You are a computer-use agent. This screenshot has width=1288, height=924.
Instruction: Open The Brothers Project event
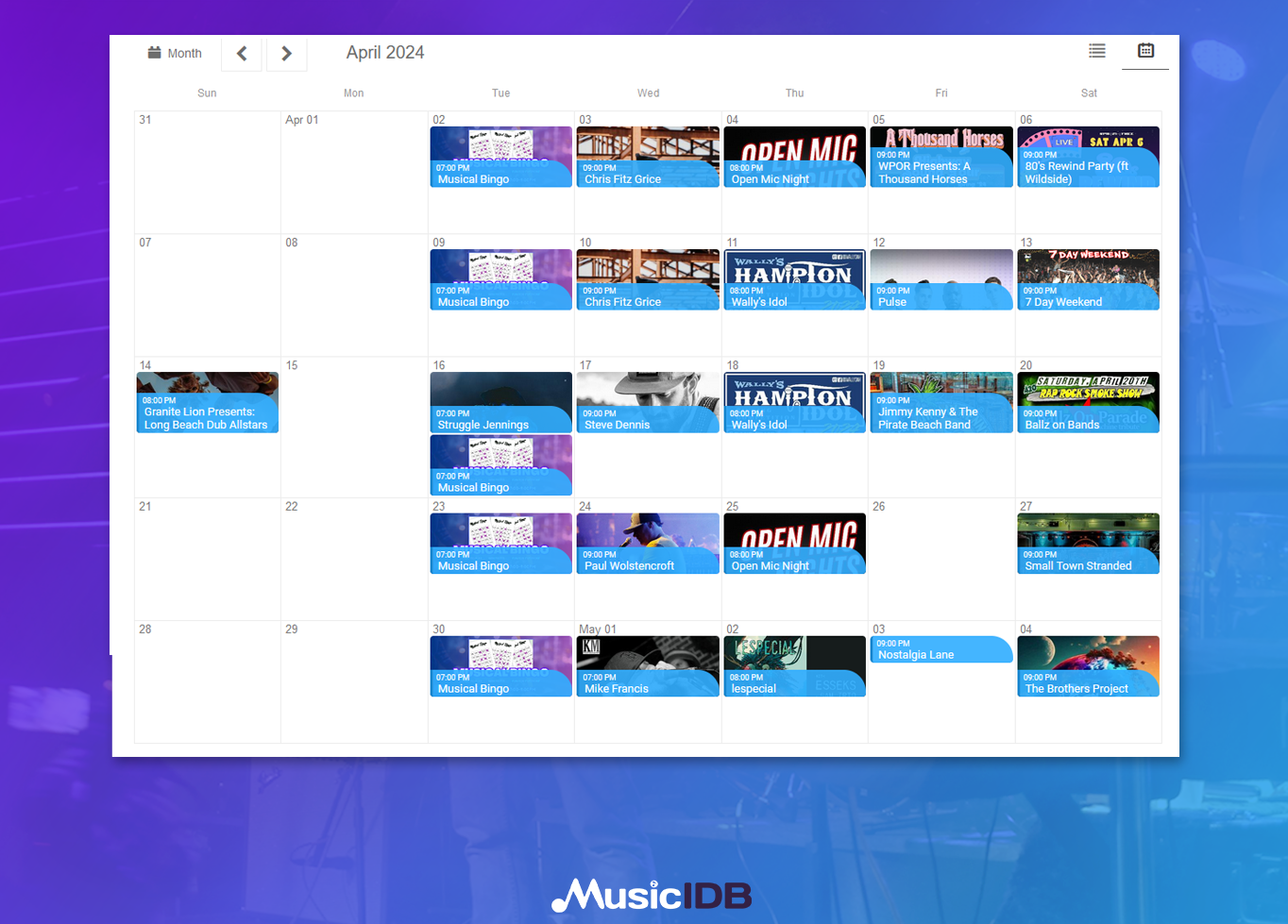coord(1089,666)
